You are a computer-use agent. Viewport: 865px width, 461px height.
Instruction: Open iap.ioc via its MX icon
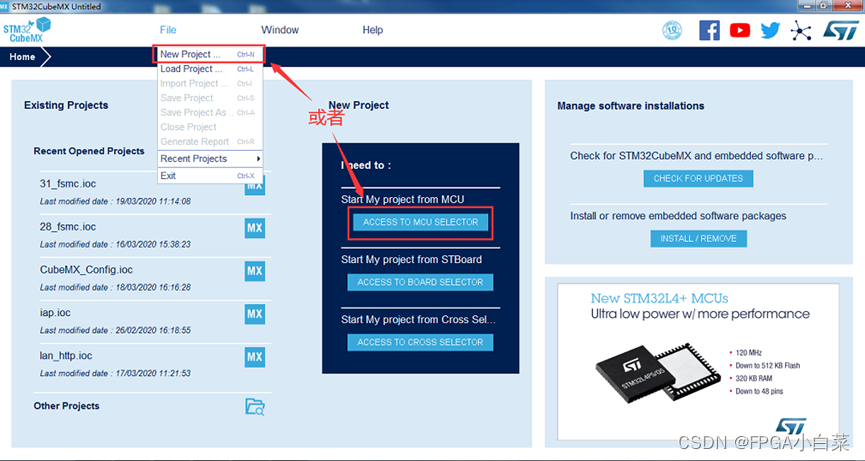coord(254,314)
